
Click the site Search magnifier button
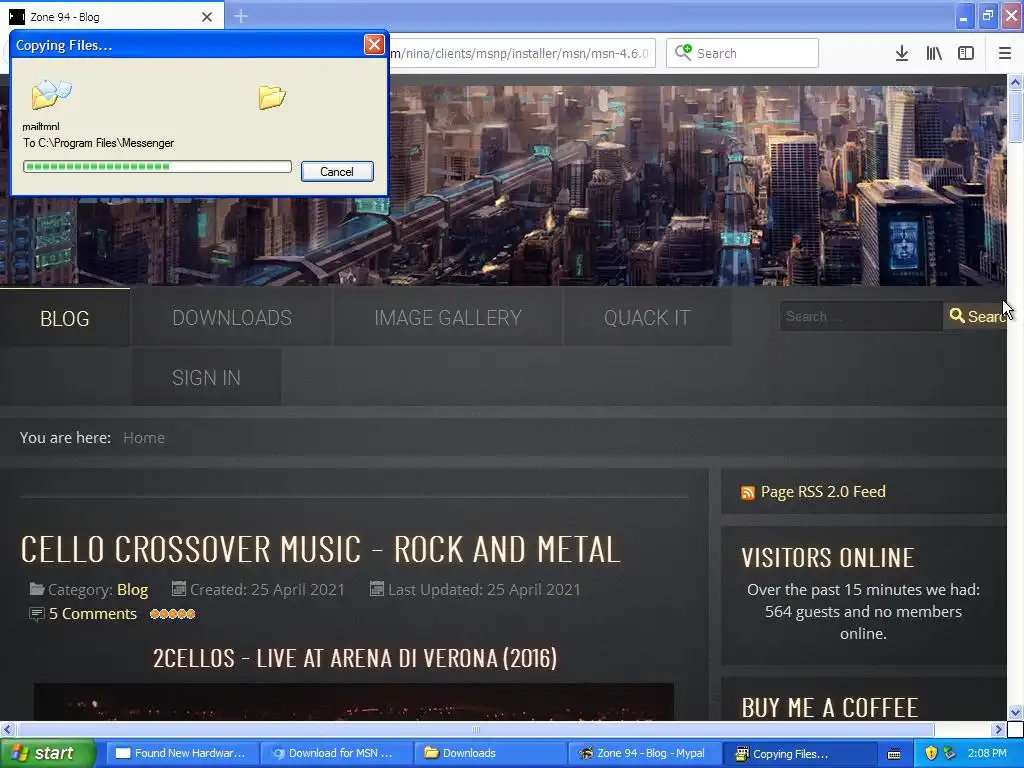(976, 316)
